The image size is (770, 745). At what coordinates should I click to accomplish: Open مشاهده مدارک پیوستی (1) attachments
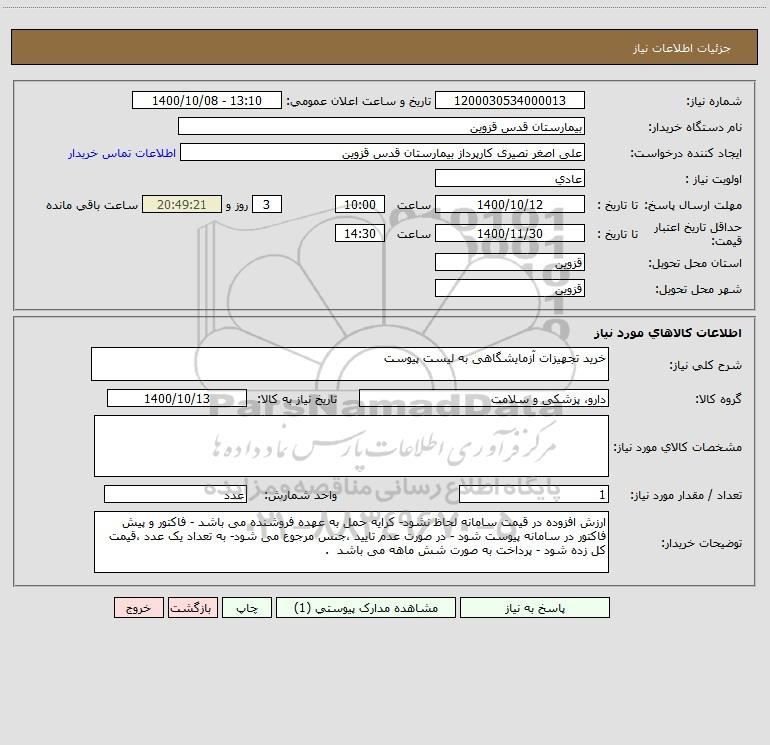(x=366, y=607)
